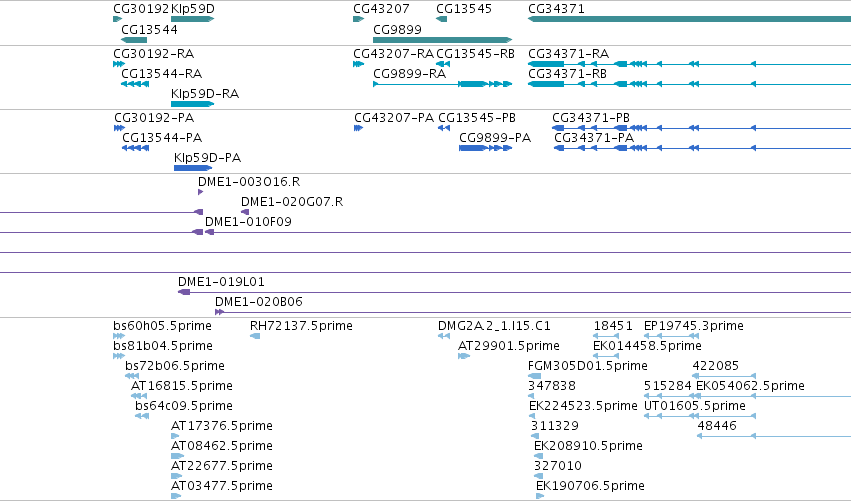Viewport: 851px width, 501px height.
Task: Click protein CG30192-PA
Action: pyautogui.click(x=154, y=118)
